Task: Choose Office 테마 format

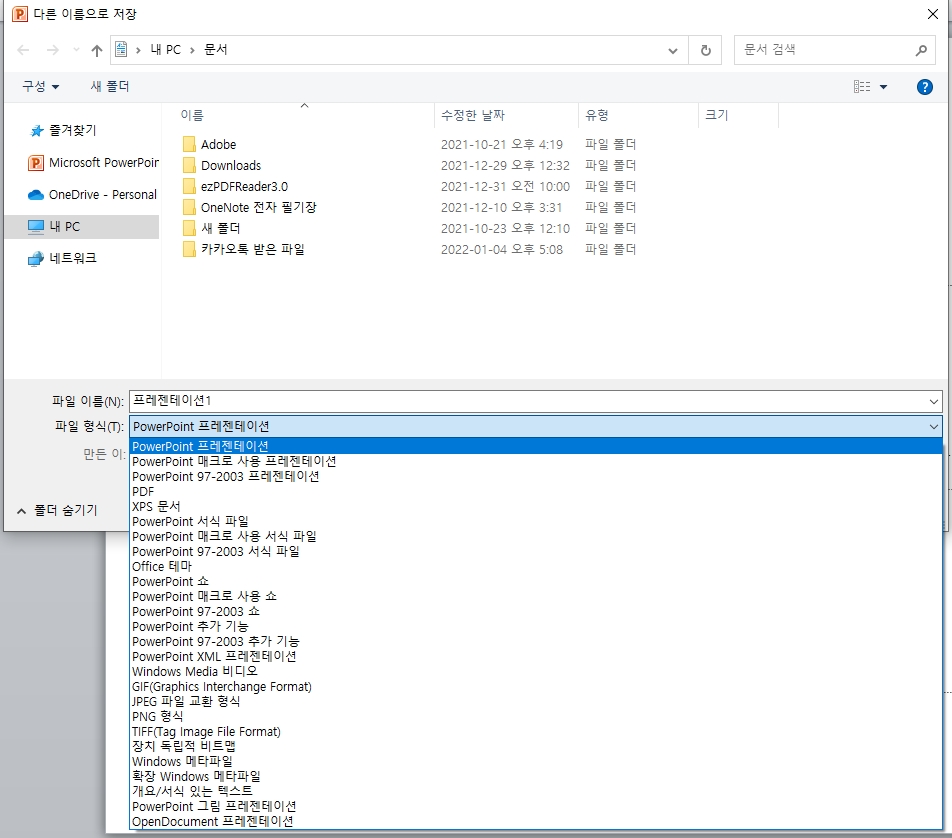Action: [x=536, y=567]
